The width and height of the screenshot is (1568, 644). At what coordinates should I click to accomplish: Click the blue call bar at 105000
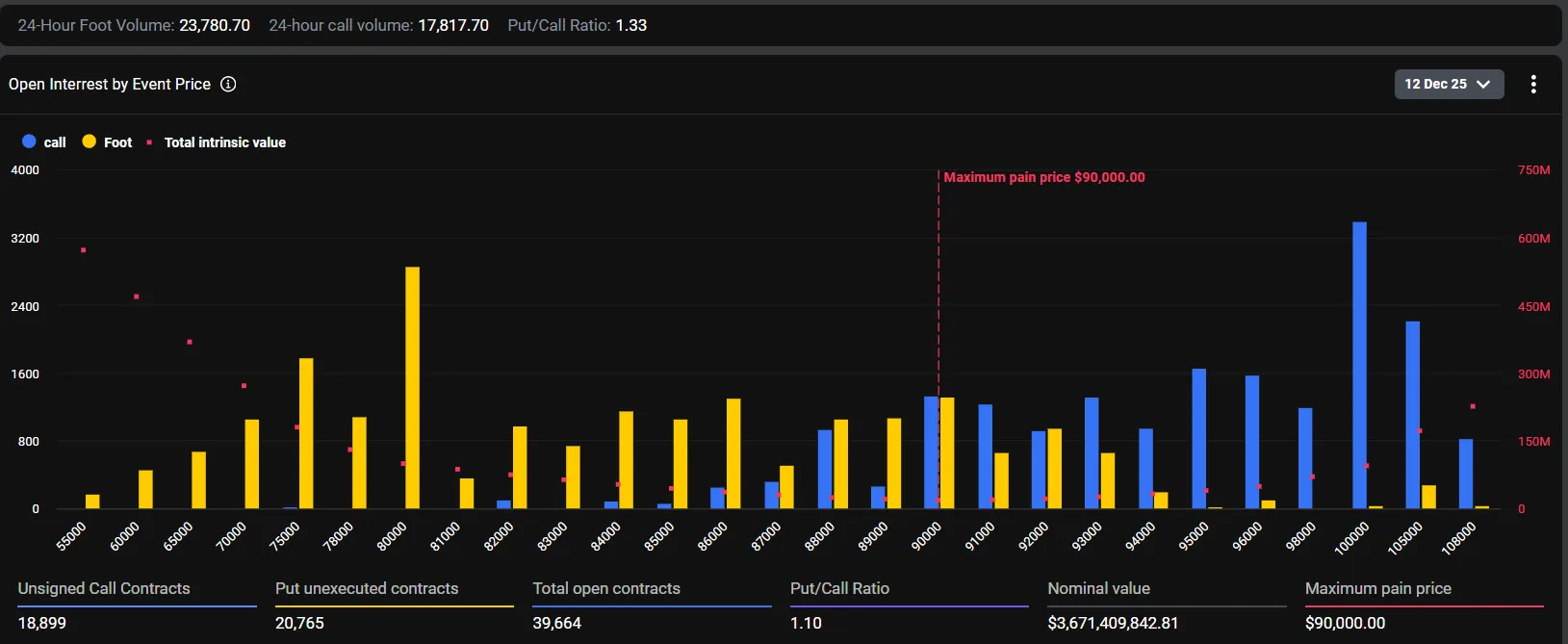(1412, 415)
